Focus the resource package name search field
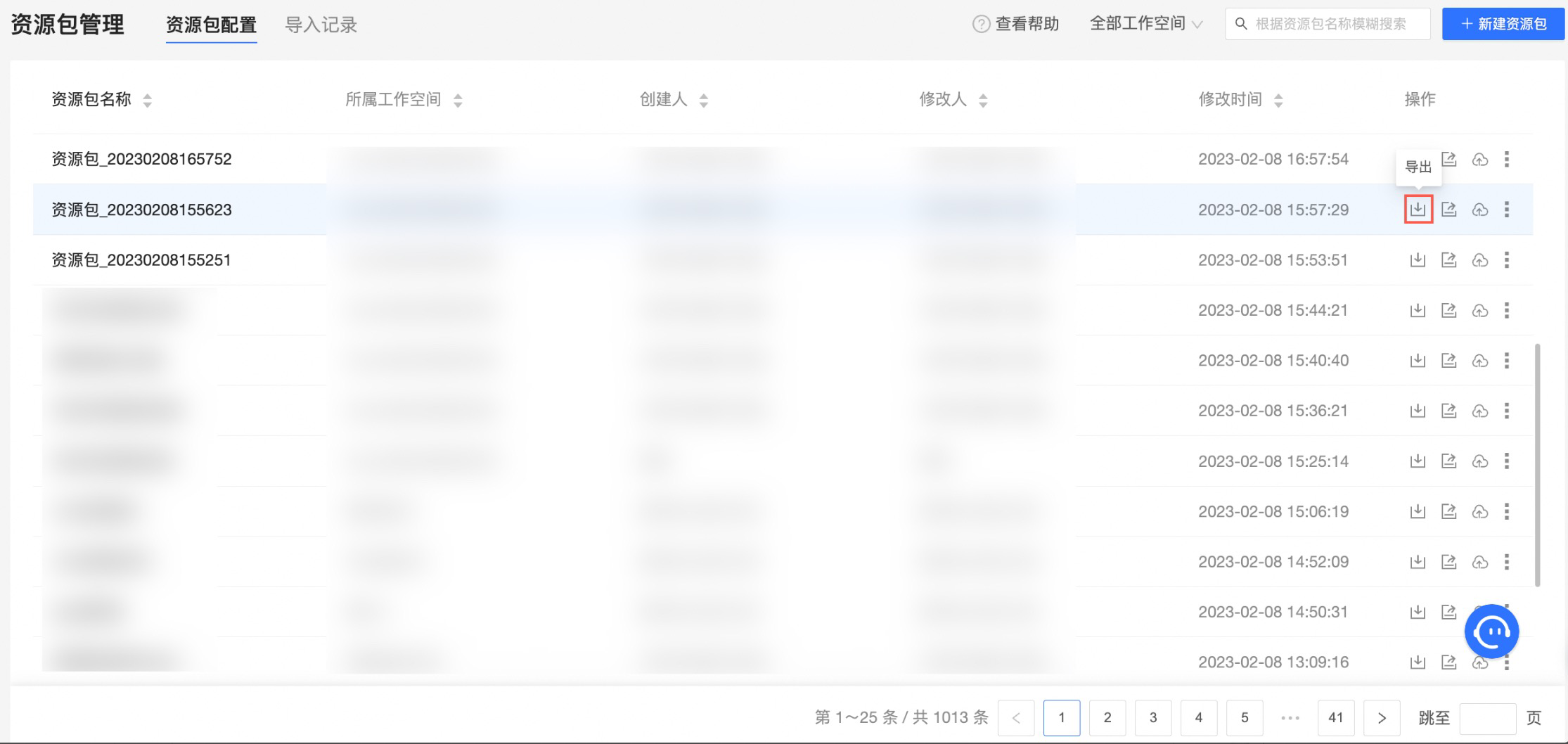Screen dimensions: 1568x744 click(1328, 24)
